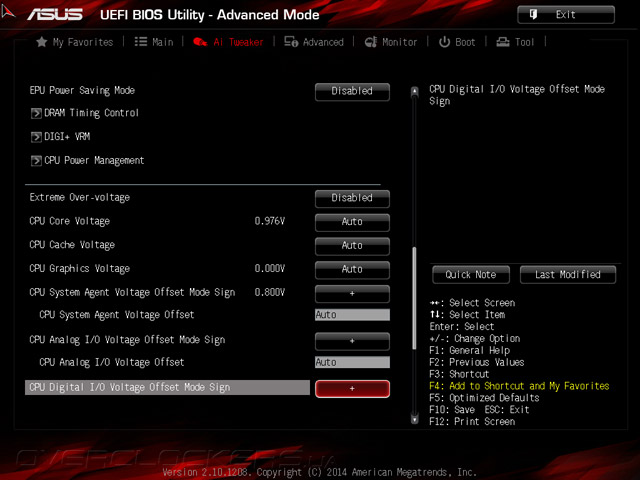Click the scrollbar up arrow
The height and width of the screenshot is (480, 640).
(414, 91)
